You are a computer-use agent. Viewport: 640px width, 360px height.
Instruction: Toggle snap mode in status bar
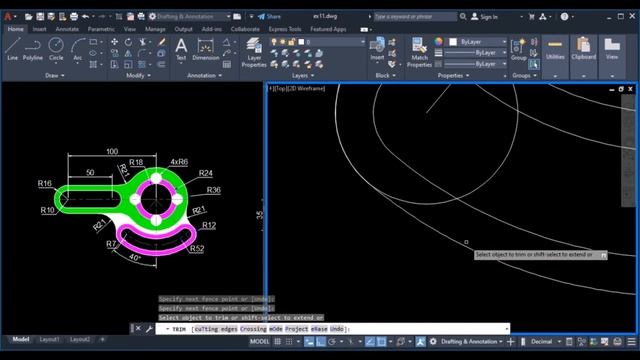pyautogui.click(x=289, y=342)
